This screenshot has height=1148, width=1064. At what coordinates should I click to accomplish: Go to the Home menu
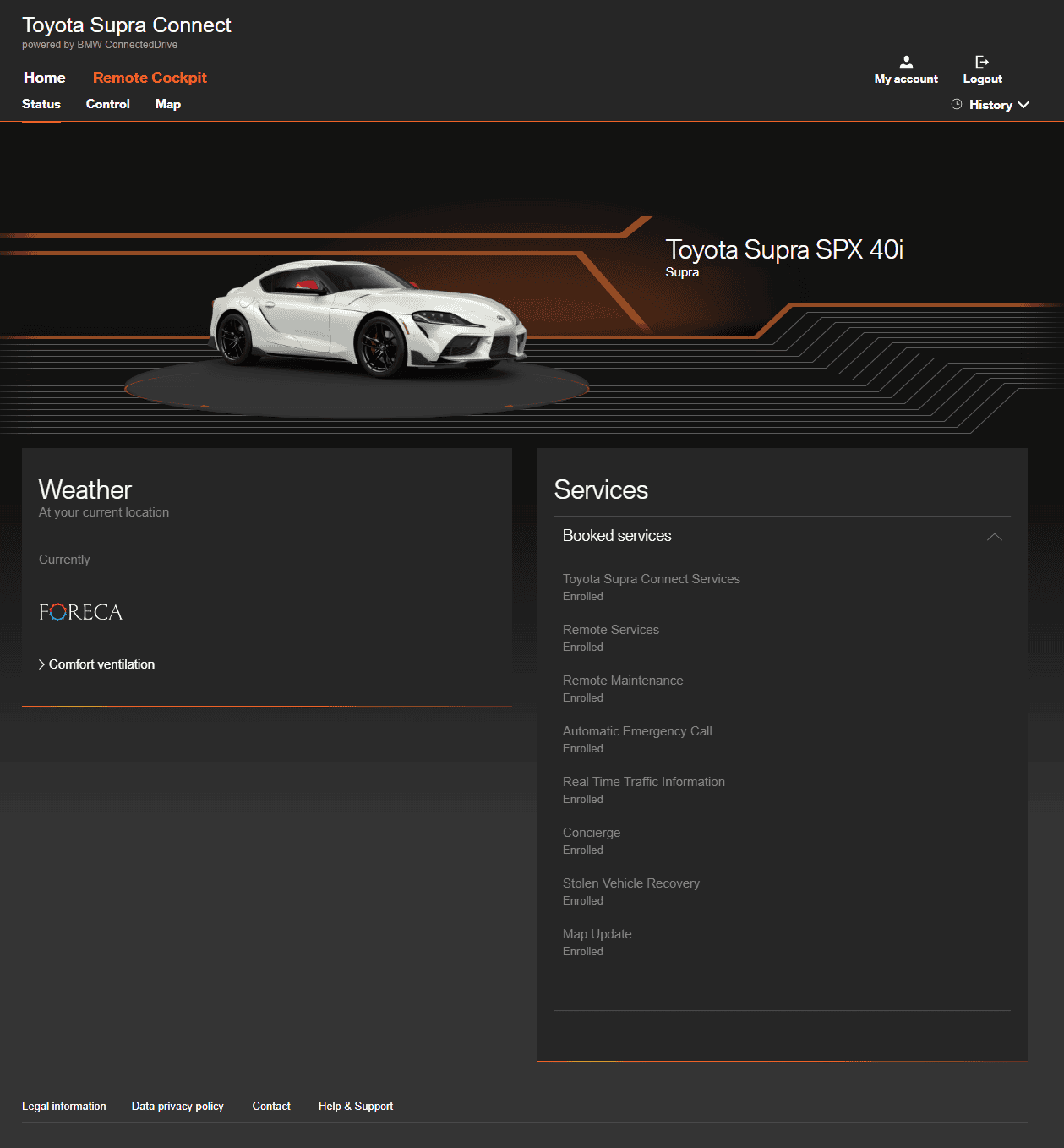coord(45,78)
